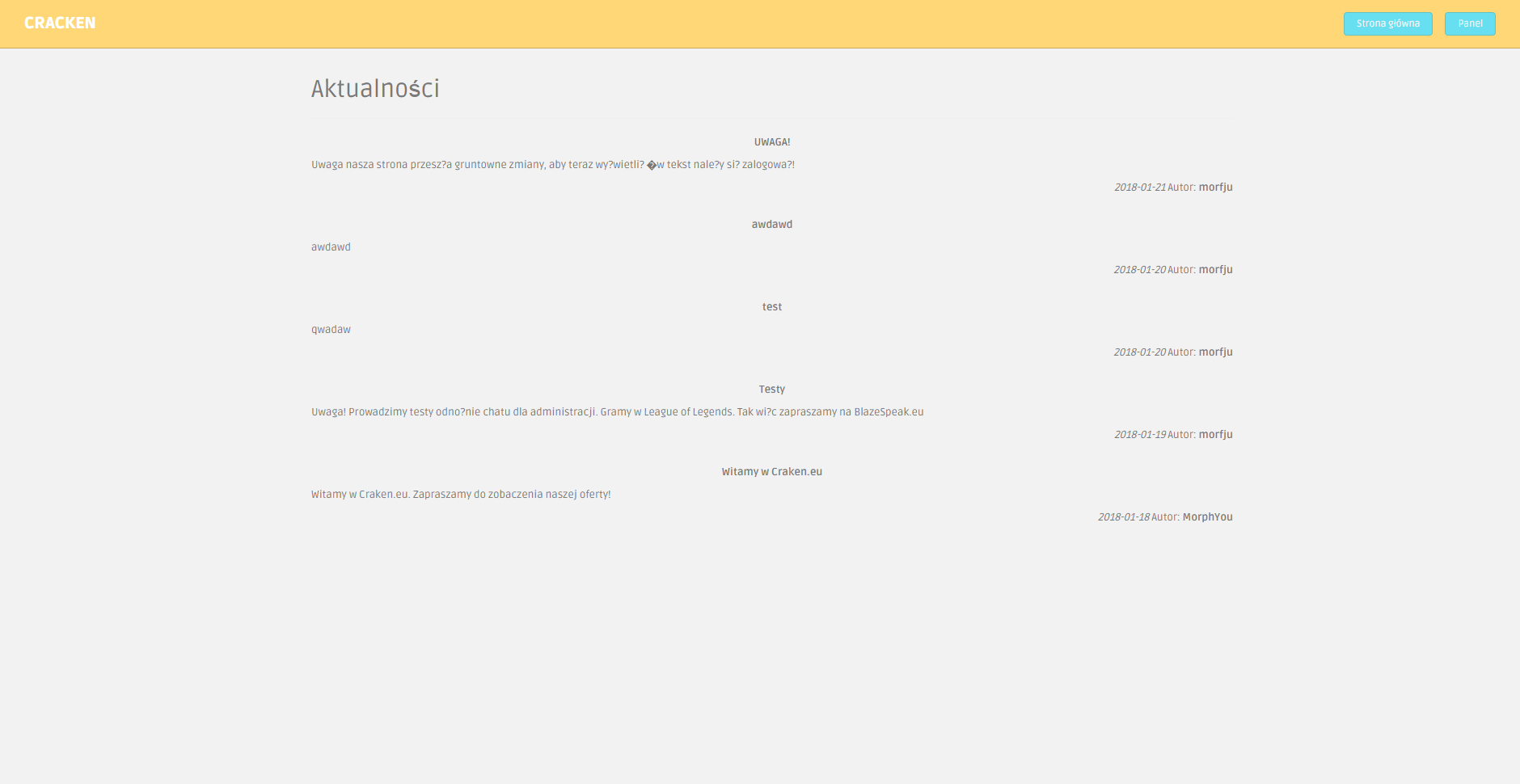
Task: Click the awdawd post body text
Action: [x=331, y=247]
